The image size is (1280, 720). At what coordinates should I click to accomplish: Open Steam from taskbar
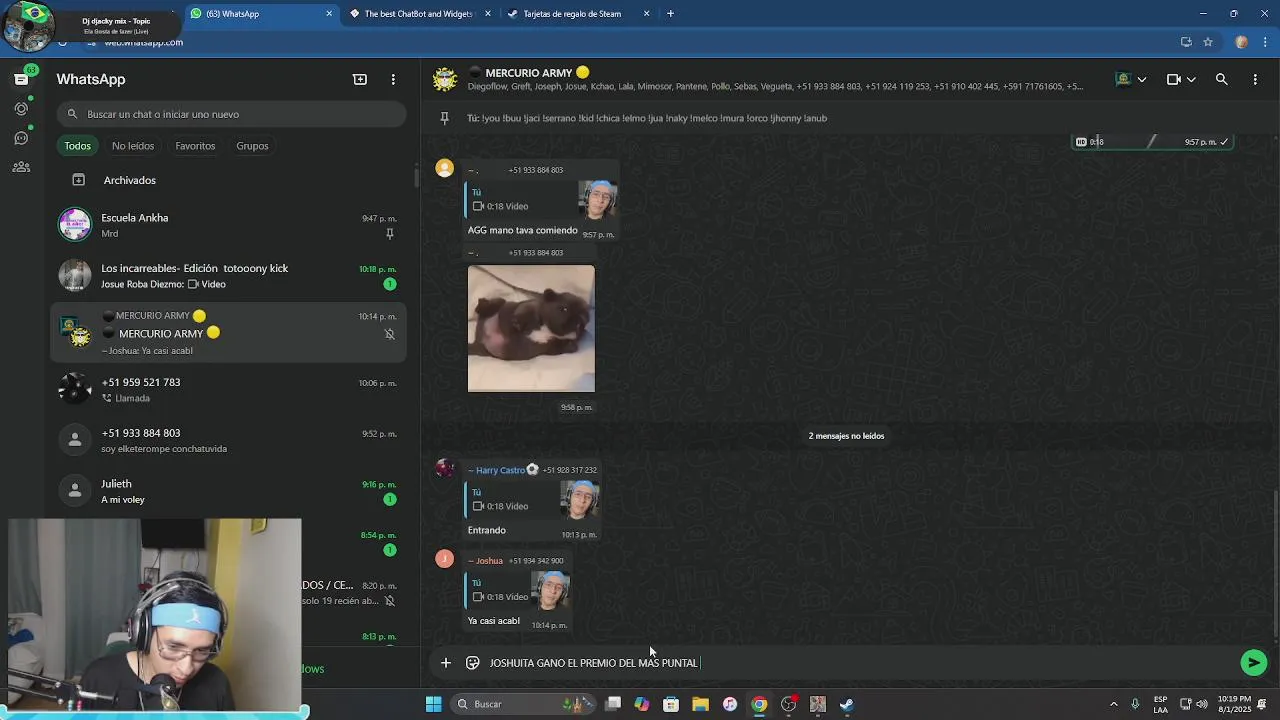pos(847,704)
